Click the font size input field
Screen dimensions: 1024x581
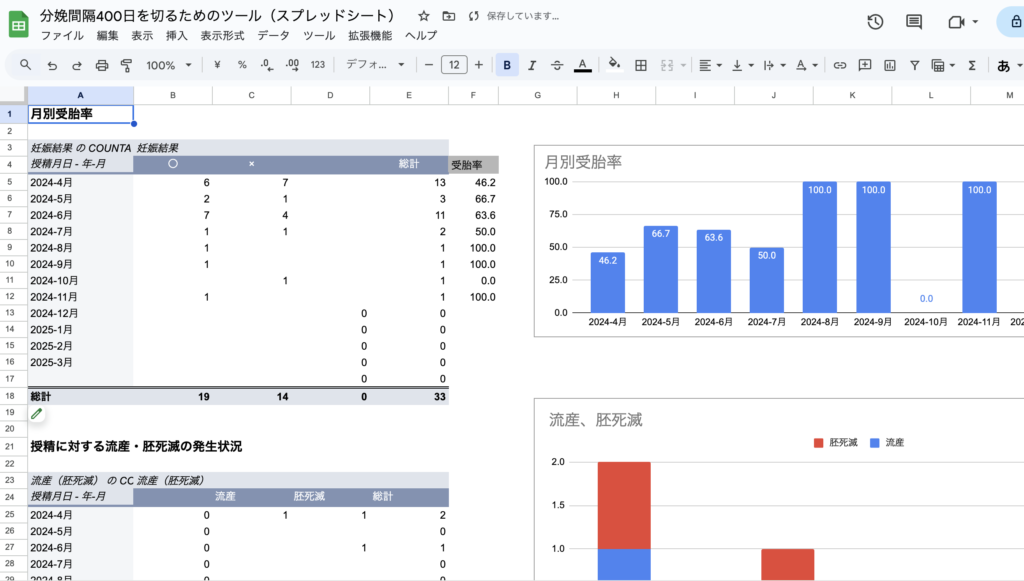point(454,65)
